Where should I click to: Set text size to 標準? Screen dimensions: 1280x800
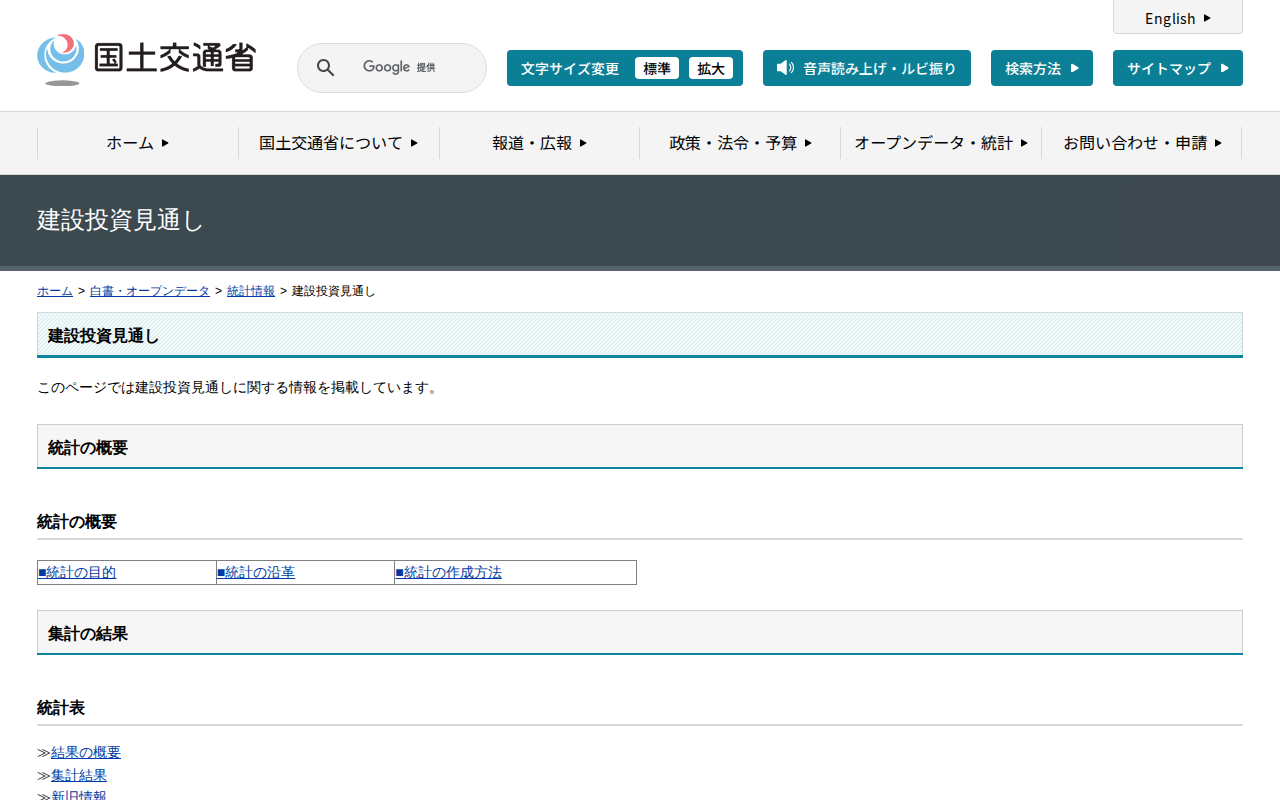[x=656, y=68]
